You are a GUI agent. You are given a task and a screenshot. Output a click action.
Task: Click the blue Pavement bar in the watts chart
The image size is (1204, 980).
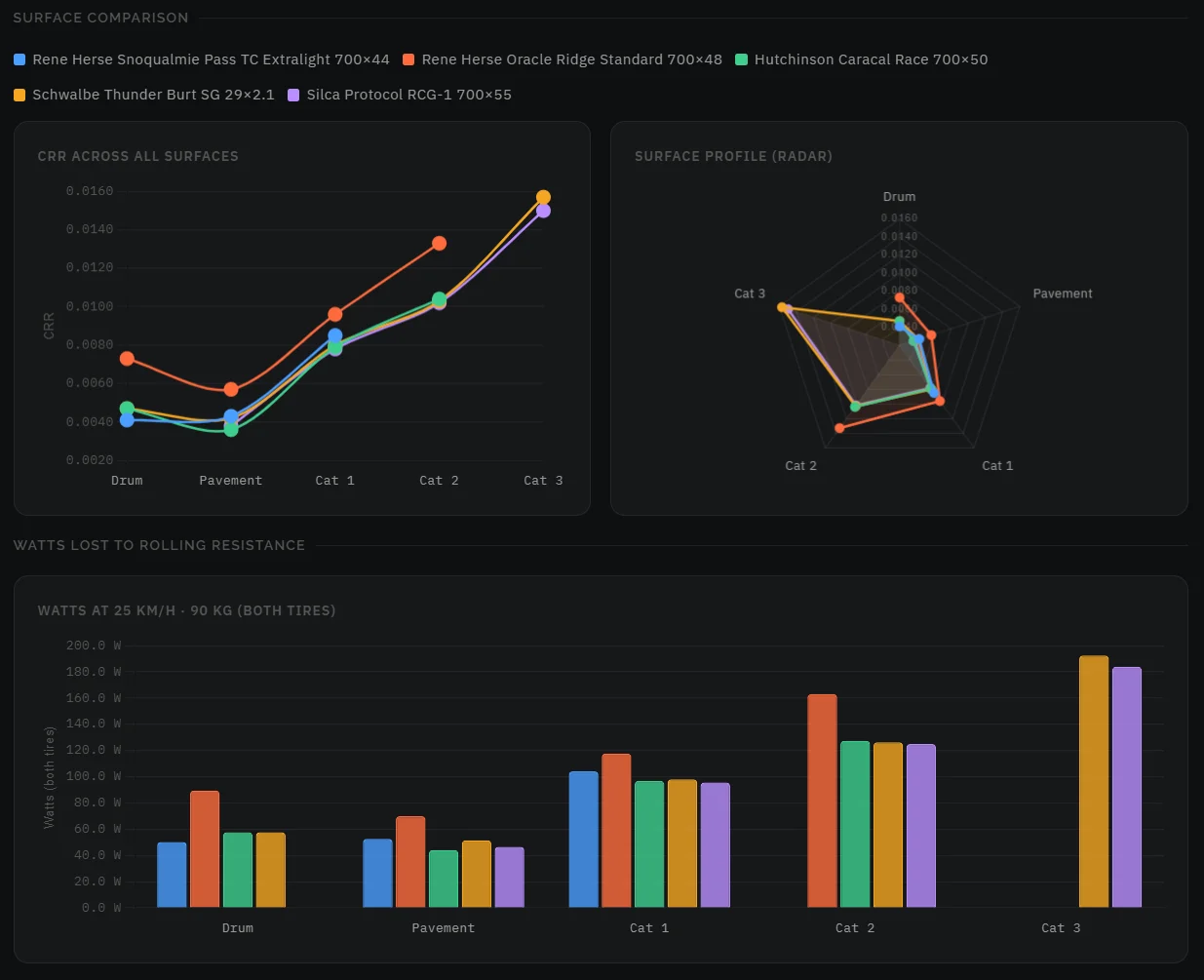[378, 874]
